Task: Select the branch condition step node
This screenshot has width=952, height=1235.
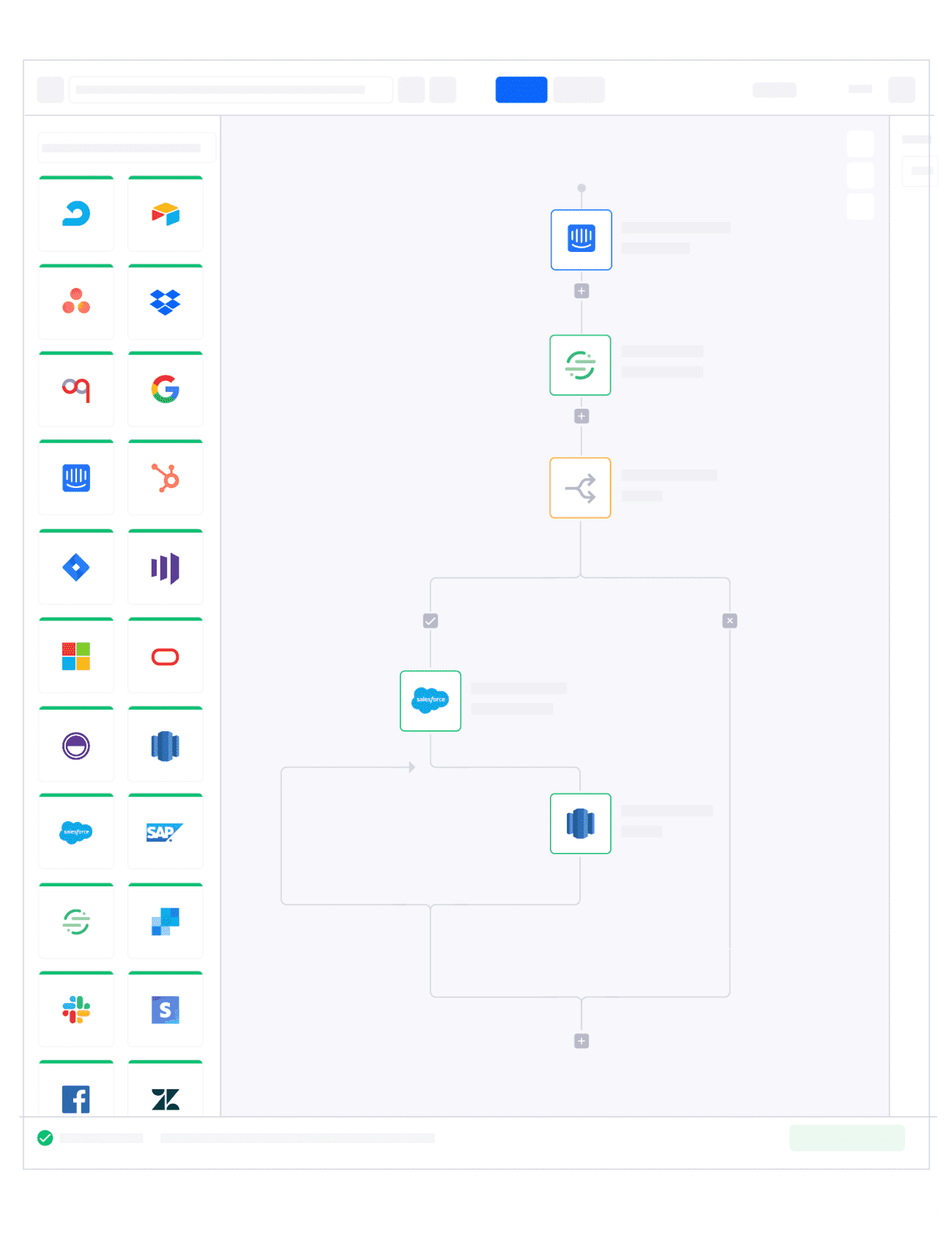Action: tap(581, 488)
